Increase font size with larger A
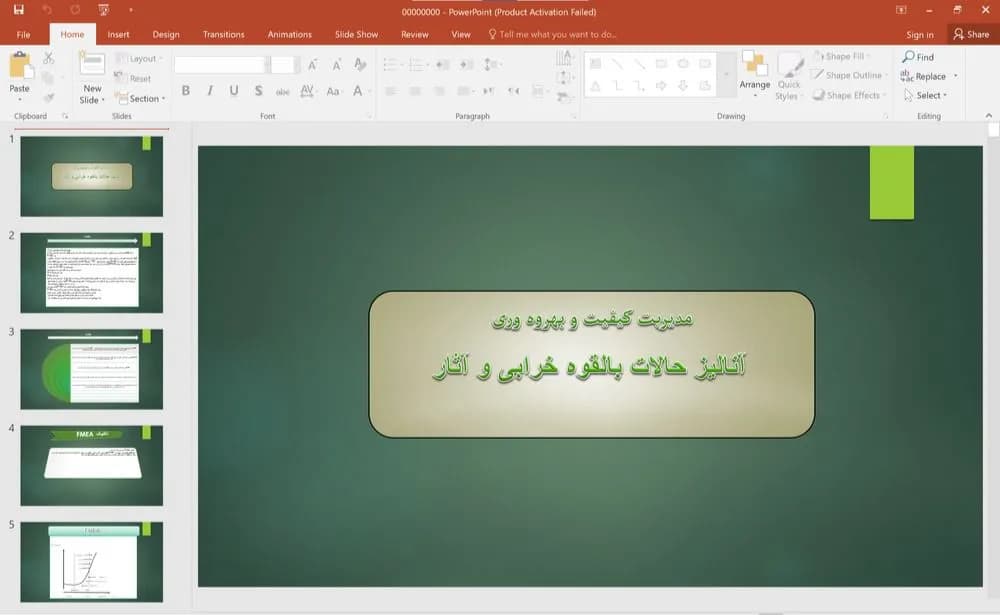Image resolution: width=1000 pixels, height=615 pixels. coord(312,64)
